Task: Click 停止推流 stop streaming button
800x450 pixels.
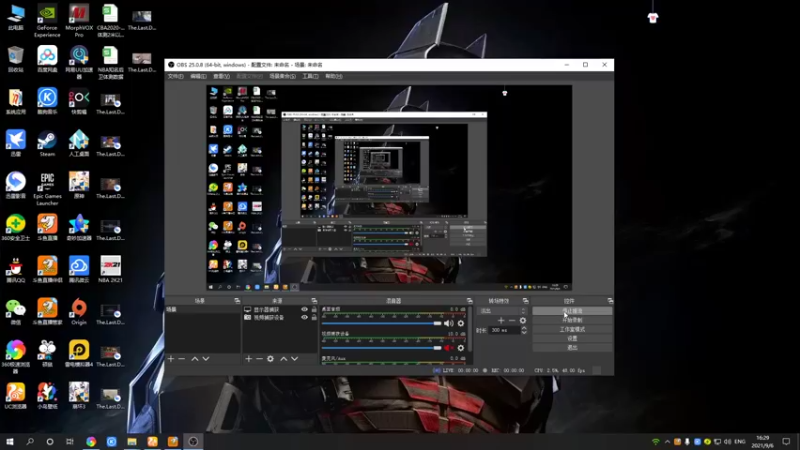Action: [572, 311]
